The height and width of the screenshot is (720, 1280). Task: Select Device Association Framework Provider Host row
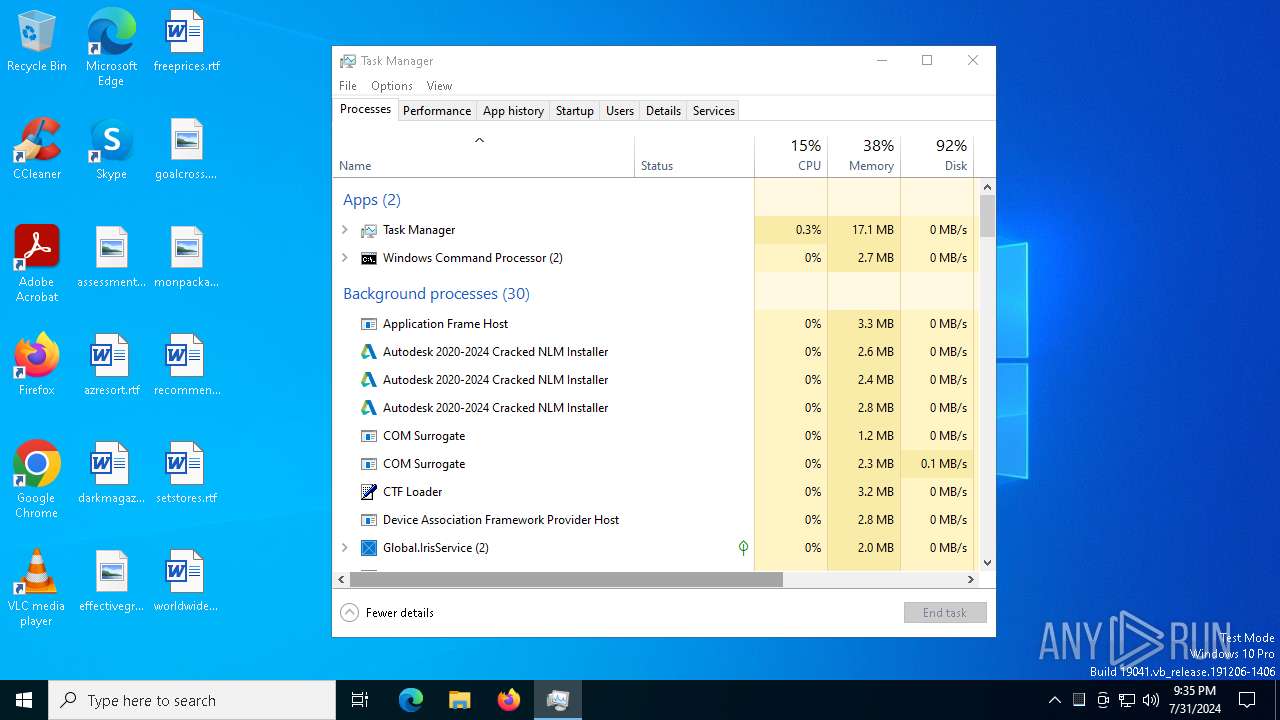[x=654, y=520]
